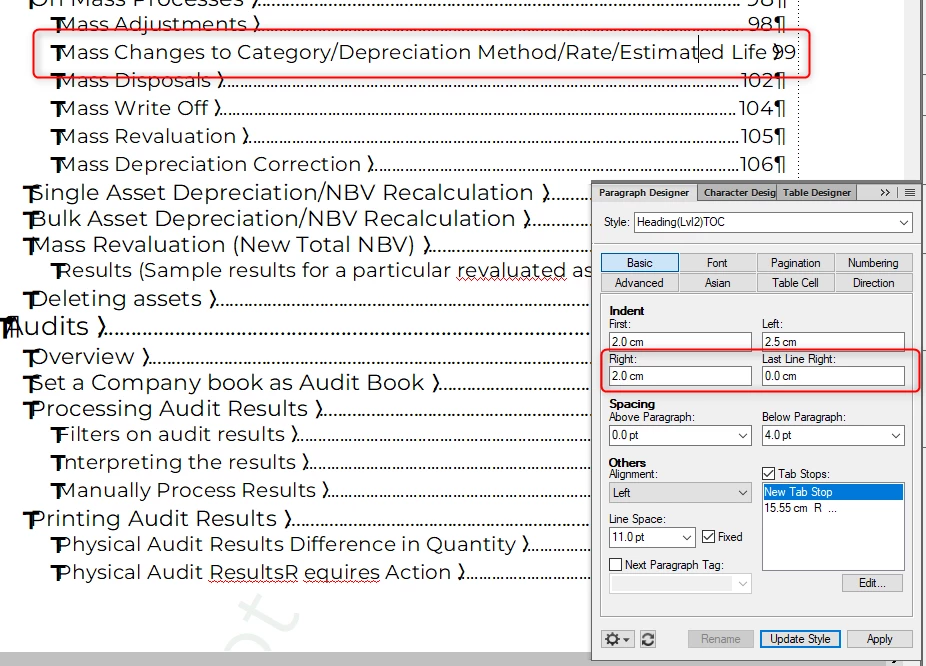Viewport: 926px width, 666px height.
Task: Select the Direction properties tab
Action: coord(873,283)
